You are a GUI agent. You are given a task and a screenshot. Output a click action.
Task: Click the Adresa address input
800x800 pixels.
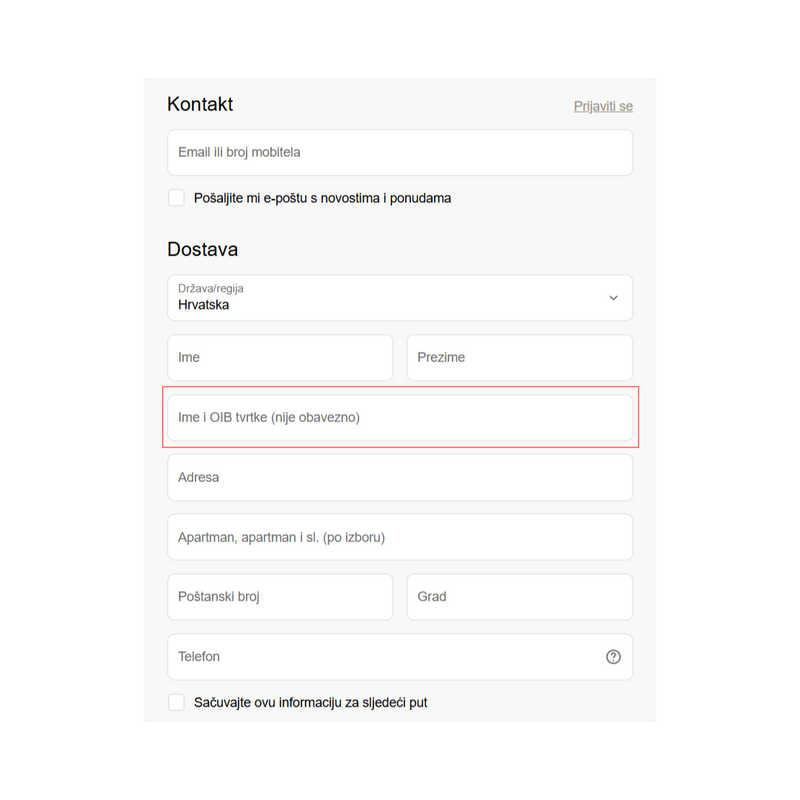coord(400,477)
